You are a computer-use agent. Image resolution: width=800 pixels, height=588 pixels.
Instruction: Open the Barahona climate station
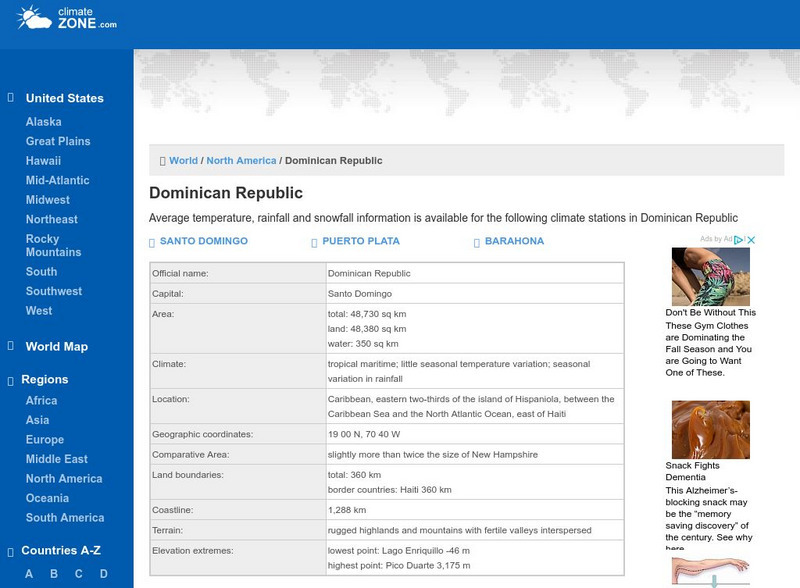point(514,241)
